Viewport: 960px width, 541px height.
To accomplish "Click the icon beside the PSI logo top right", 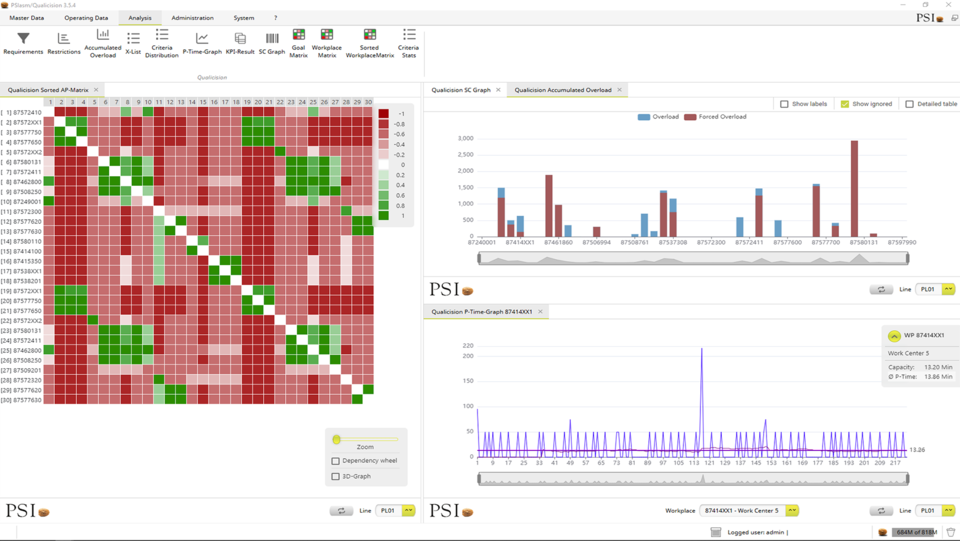I will (954, 18).
